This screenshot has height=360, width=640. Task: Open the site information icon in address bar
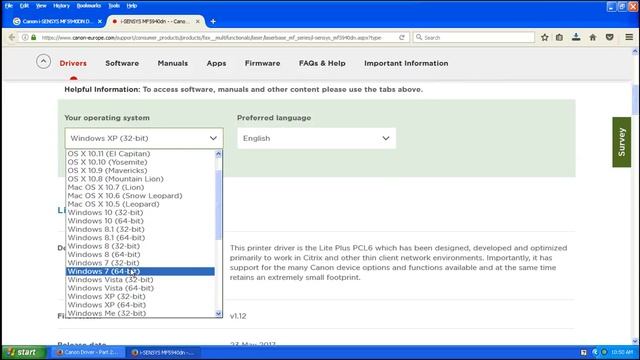(x=25, y=37)
